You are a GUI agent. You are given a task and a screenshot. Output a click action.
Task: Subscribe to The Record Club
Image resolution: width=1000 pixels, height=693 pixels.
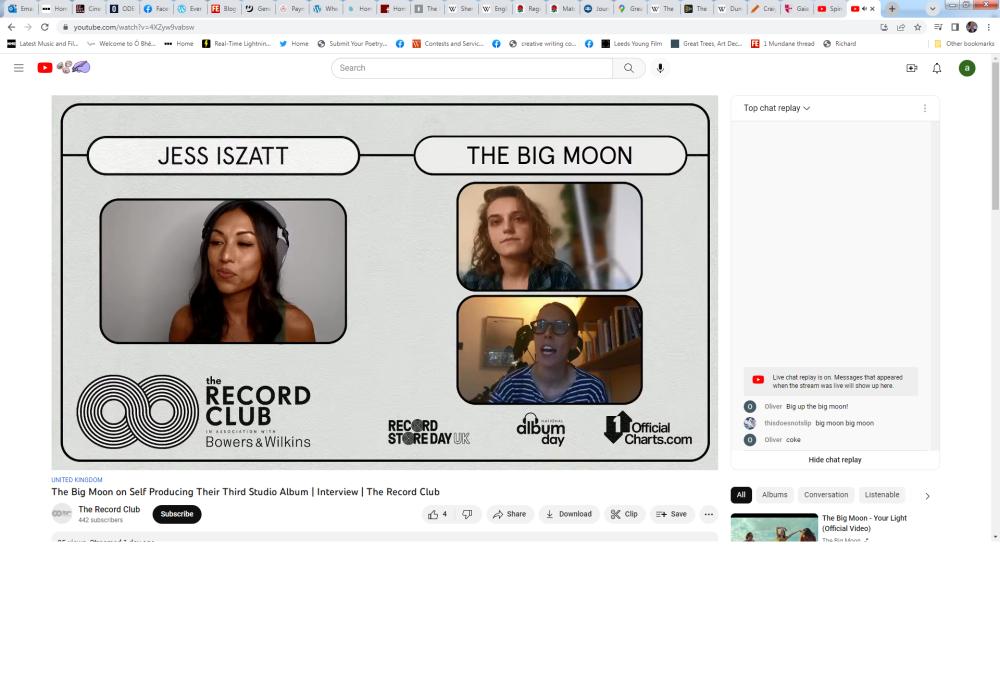point(177,514)
